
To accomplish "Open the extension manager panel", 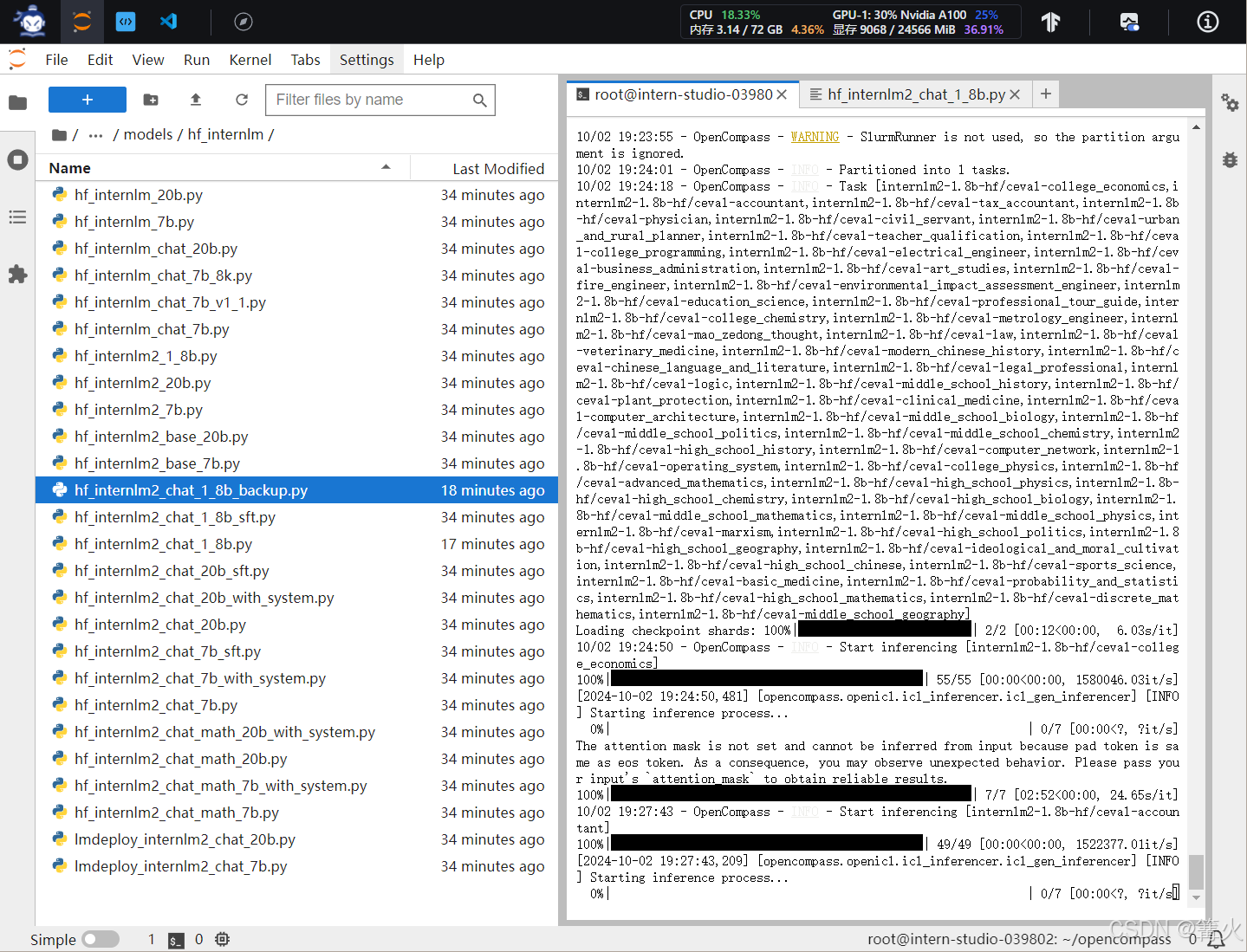I will (17, 275).
